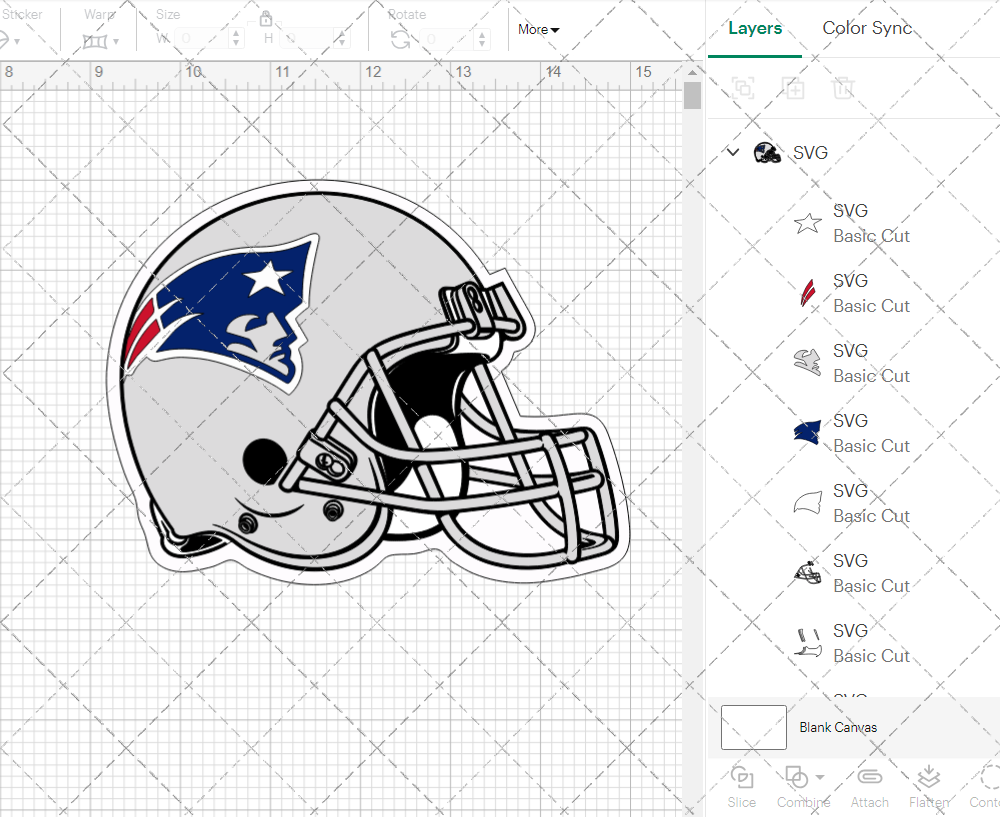Select the white star SVG layer
This screenshot has height=817, width=1000.
pyautogui.click(x=853, y=223)
